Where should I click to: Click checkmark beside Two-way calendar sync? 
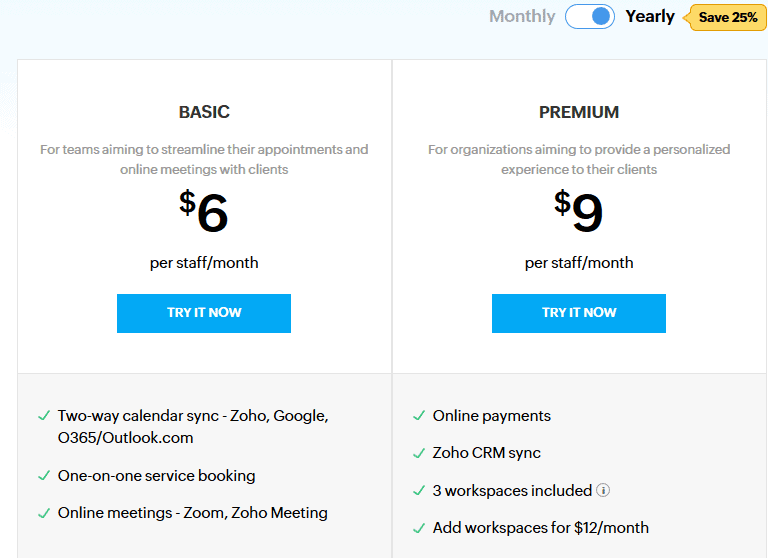point(43,415)
